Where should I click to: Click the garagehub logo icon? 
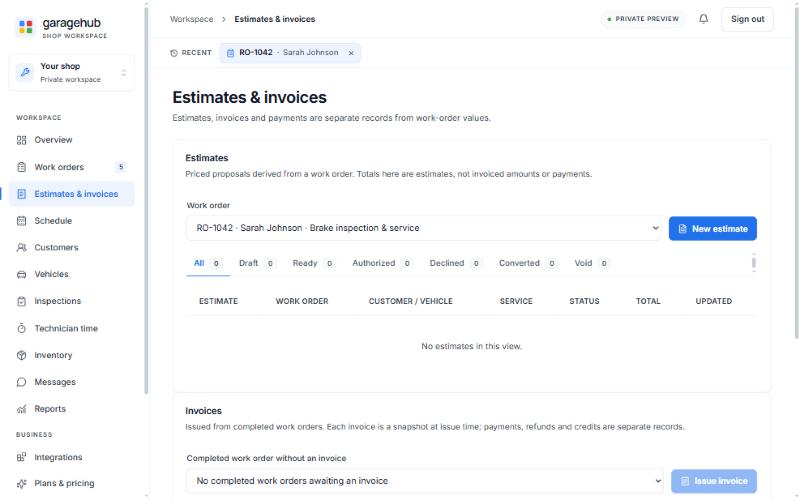[x=26, y=26]
